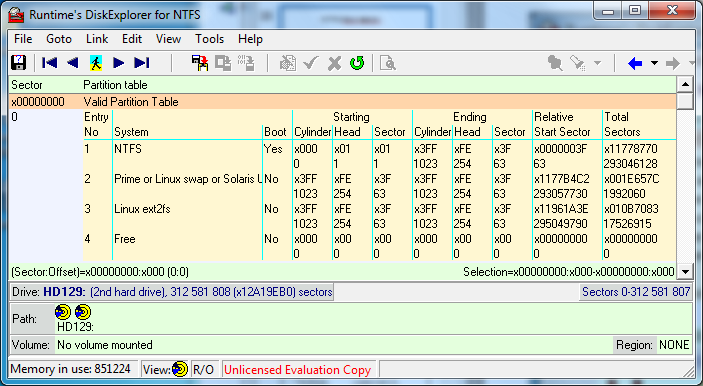Click the Boot value Yes
703x386 pixels.
[273, 149]
